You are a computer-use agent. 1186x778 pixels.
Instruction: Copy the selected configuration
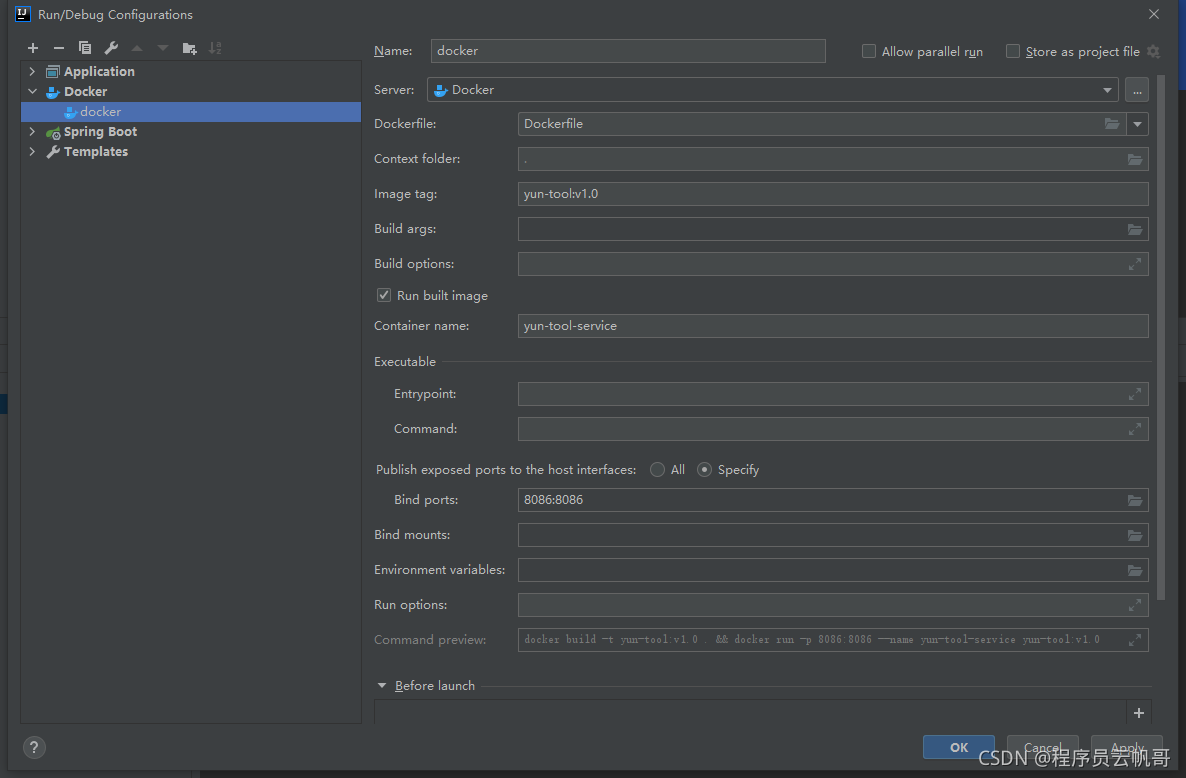point(85,48)
